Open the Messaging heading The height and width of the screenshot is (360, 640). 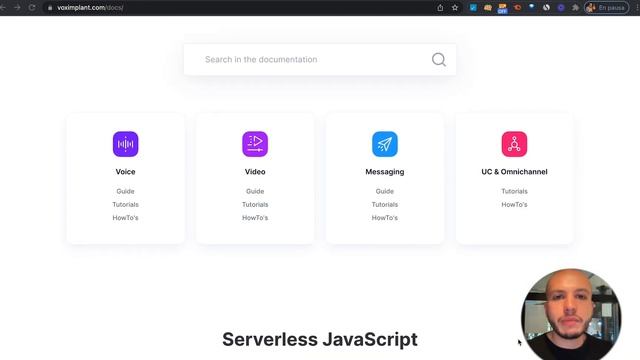point(385,172)
